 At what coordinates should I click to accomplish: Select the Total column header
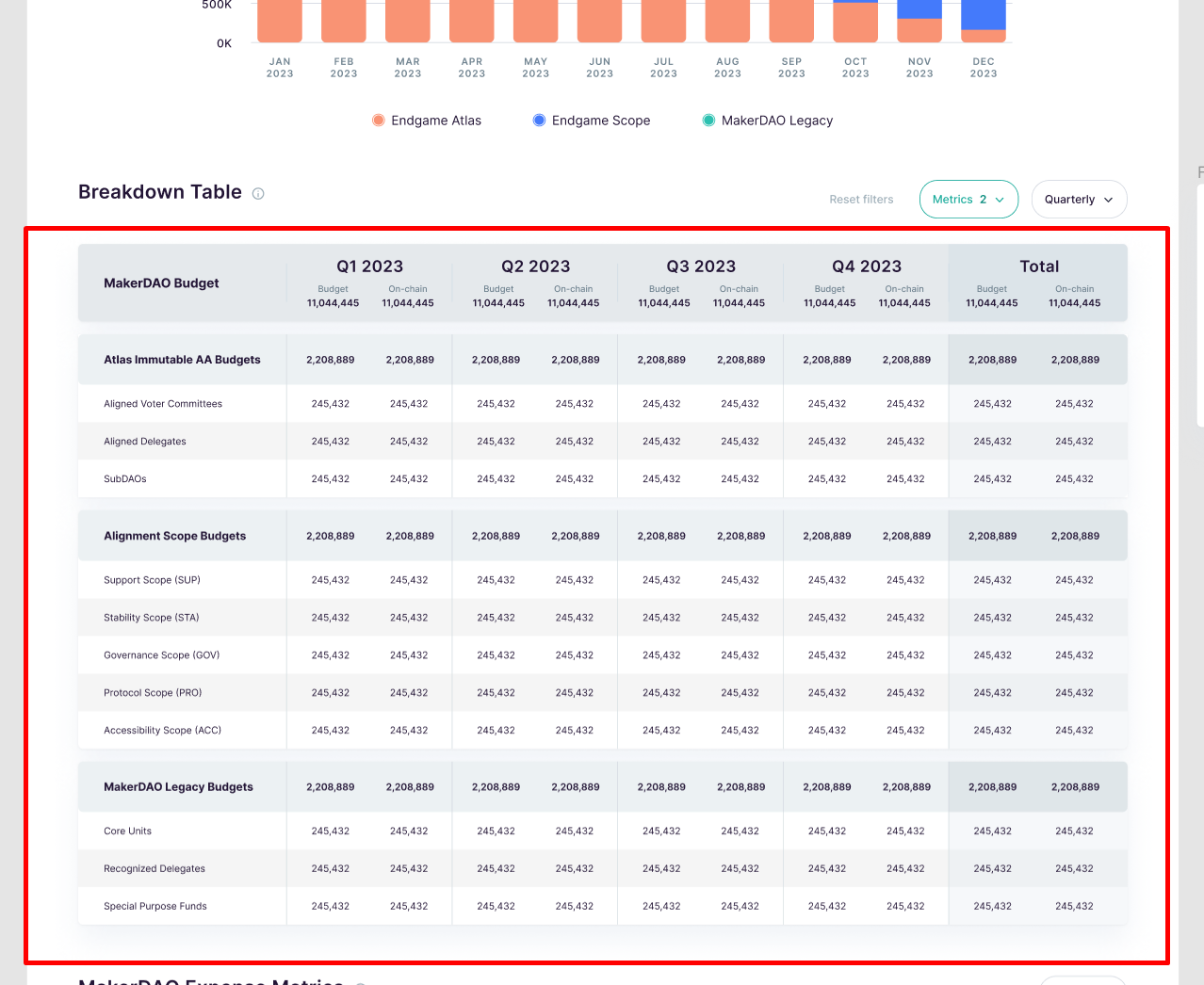point(1038,266)
